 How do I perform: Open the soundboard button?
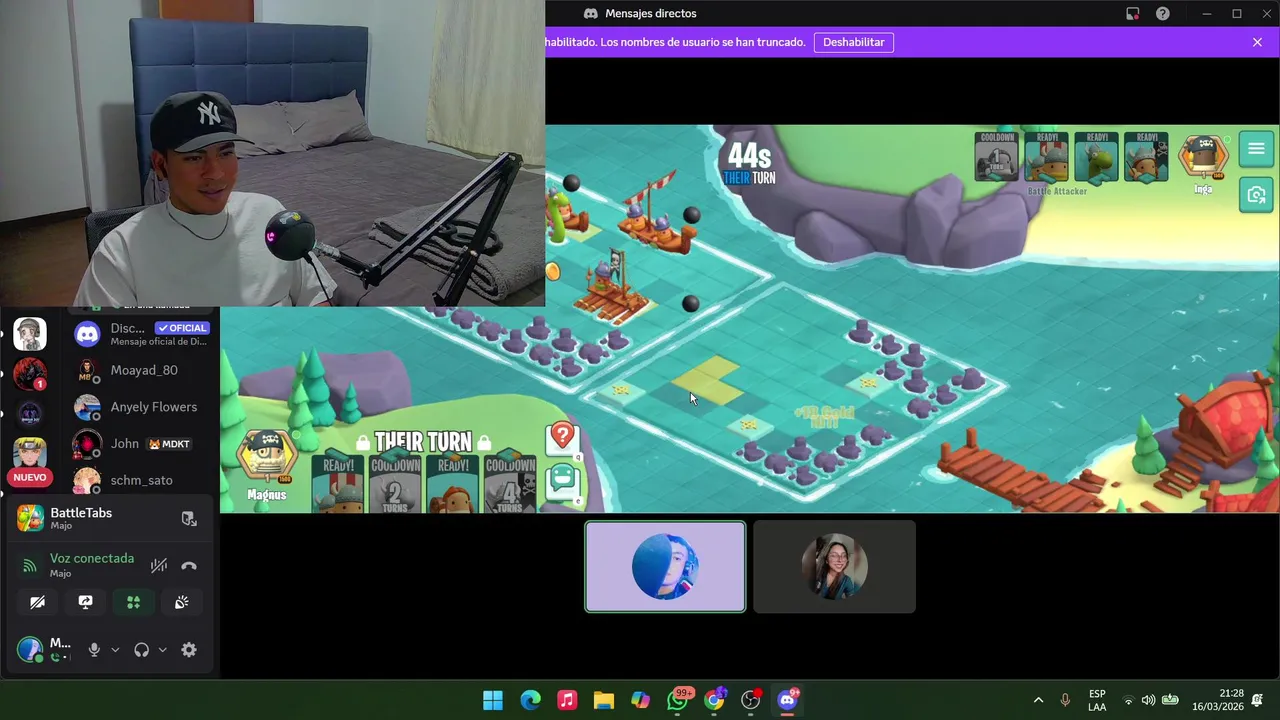pos(181,602)
